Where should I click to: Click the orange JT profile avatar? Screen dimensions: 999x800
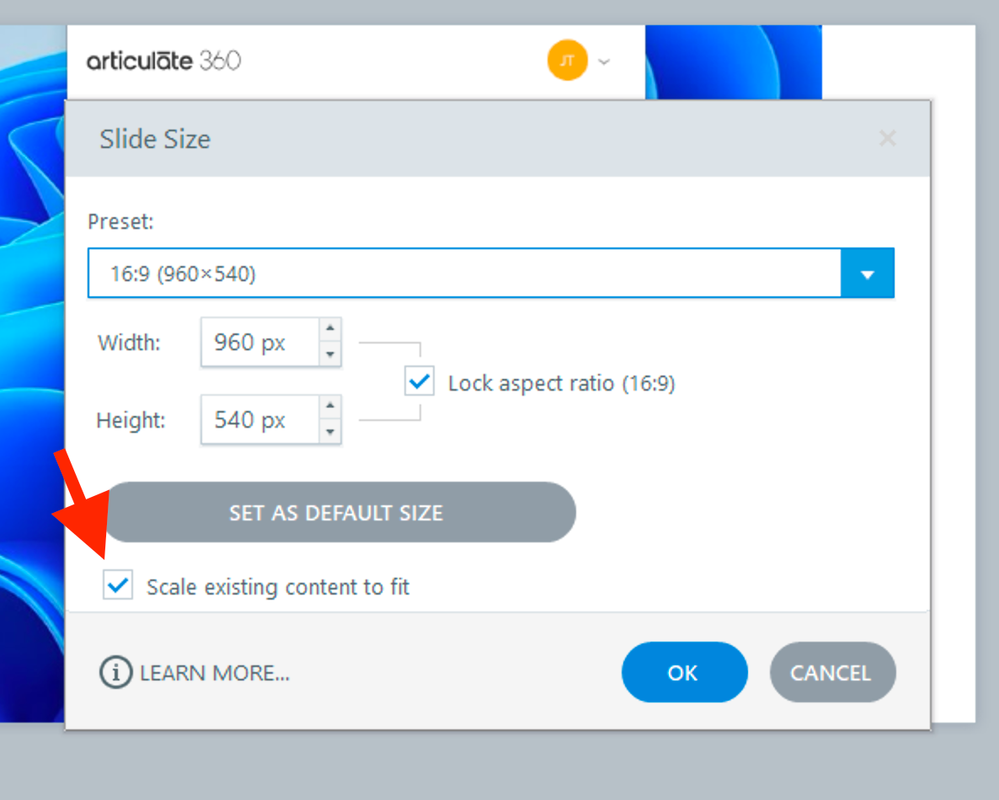567,61
